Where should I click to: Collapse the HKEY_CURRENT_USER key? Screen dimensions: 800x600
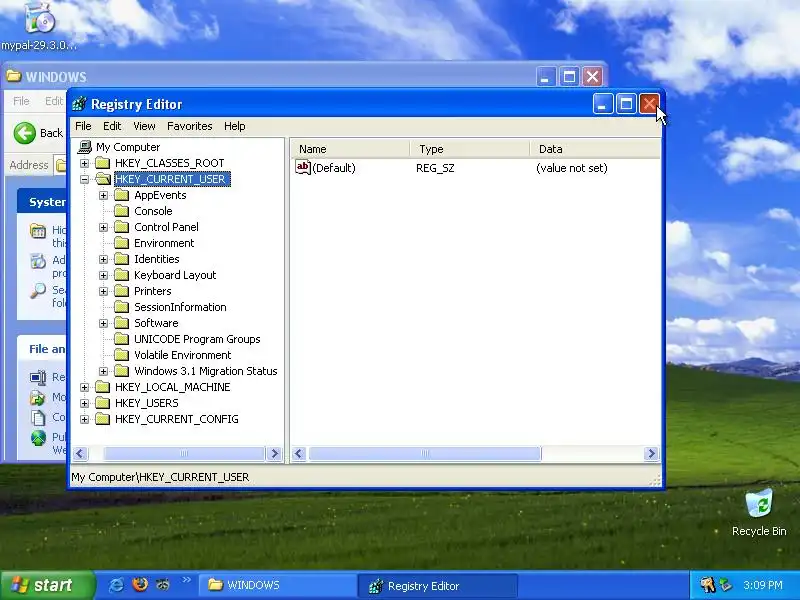pyautogui.click(x=84, y=179)
